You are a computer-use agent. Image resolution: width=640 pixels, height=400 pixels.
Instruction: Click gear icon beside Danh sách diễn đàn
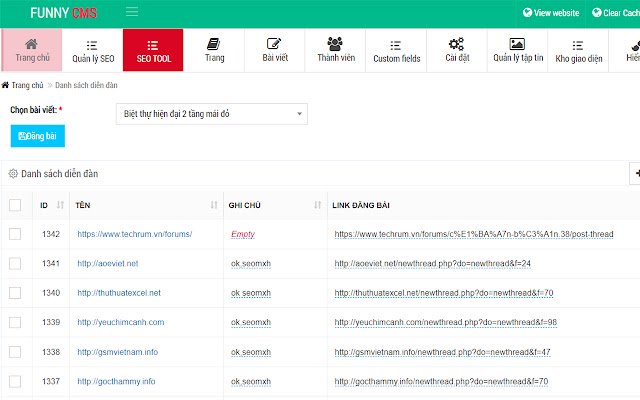pos(13,173)
